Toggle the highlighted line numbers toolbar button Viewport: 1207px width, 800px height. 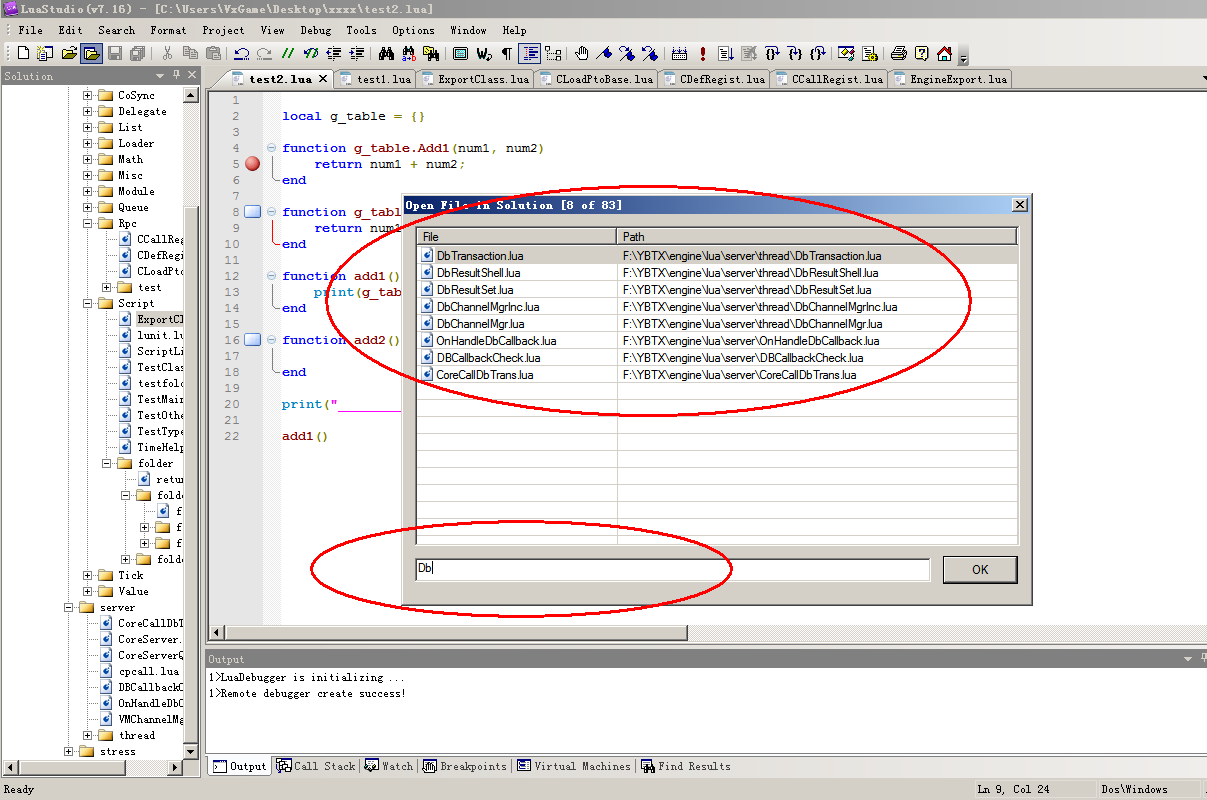point(530,53)
